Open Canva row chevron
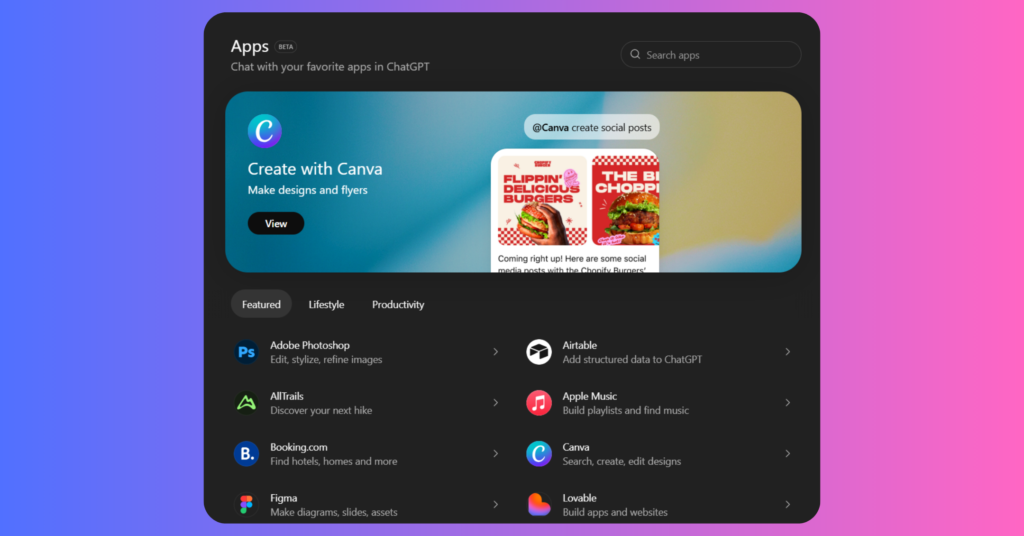The width and height of the screenshot is (1024, 536). click(788, 454)
